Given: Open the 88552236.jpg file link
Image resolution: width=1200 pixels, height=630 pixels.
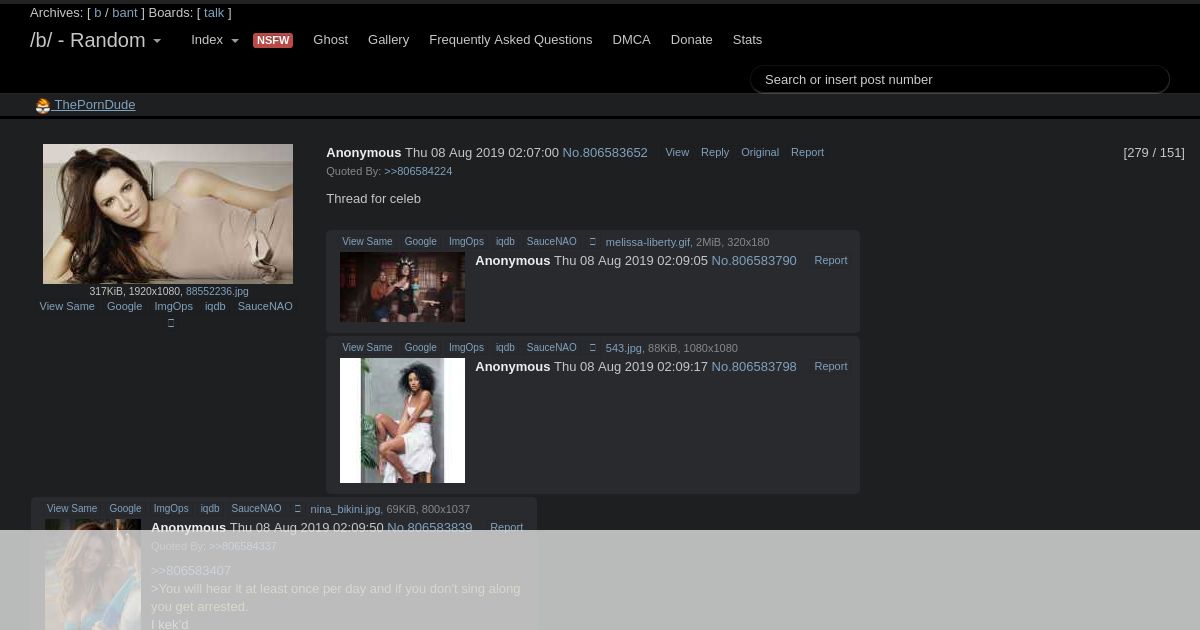Looking at the screenshot, I should click(217, 292).
